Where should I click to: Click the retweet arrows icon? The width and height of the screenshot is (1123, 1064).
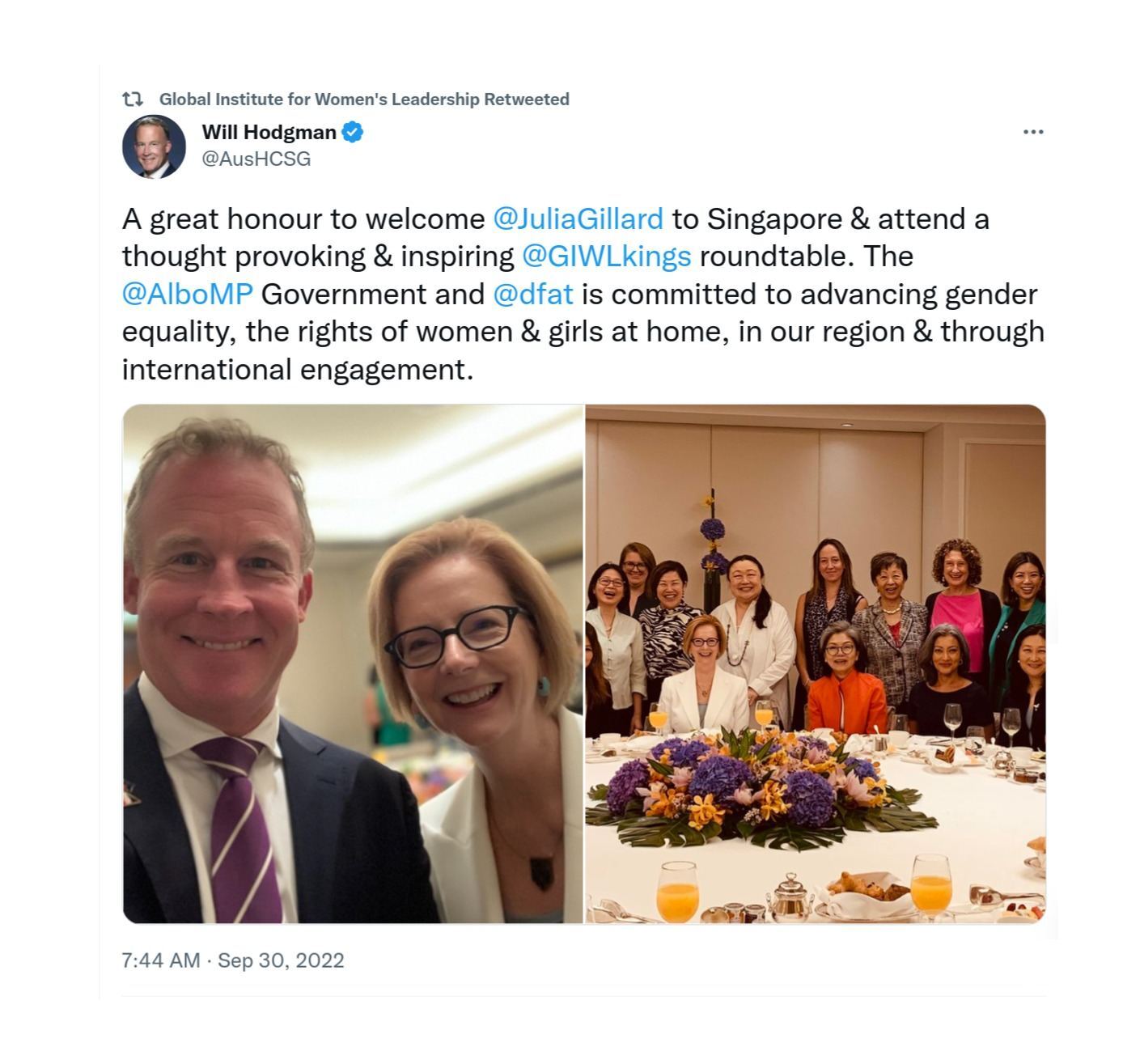pos(133,99)
